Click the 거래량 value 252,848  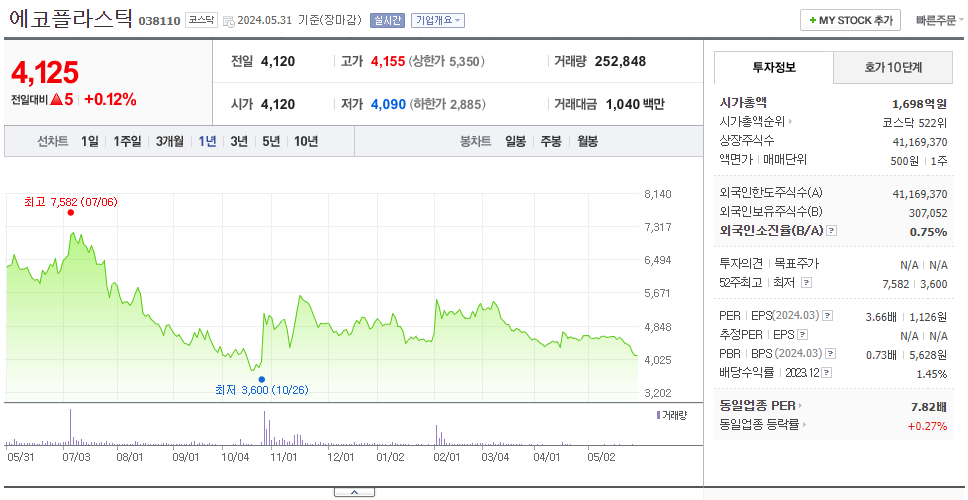coord(620,62)
